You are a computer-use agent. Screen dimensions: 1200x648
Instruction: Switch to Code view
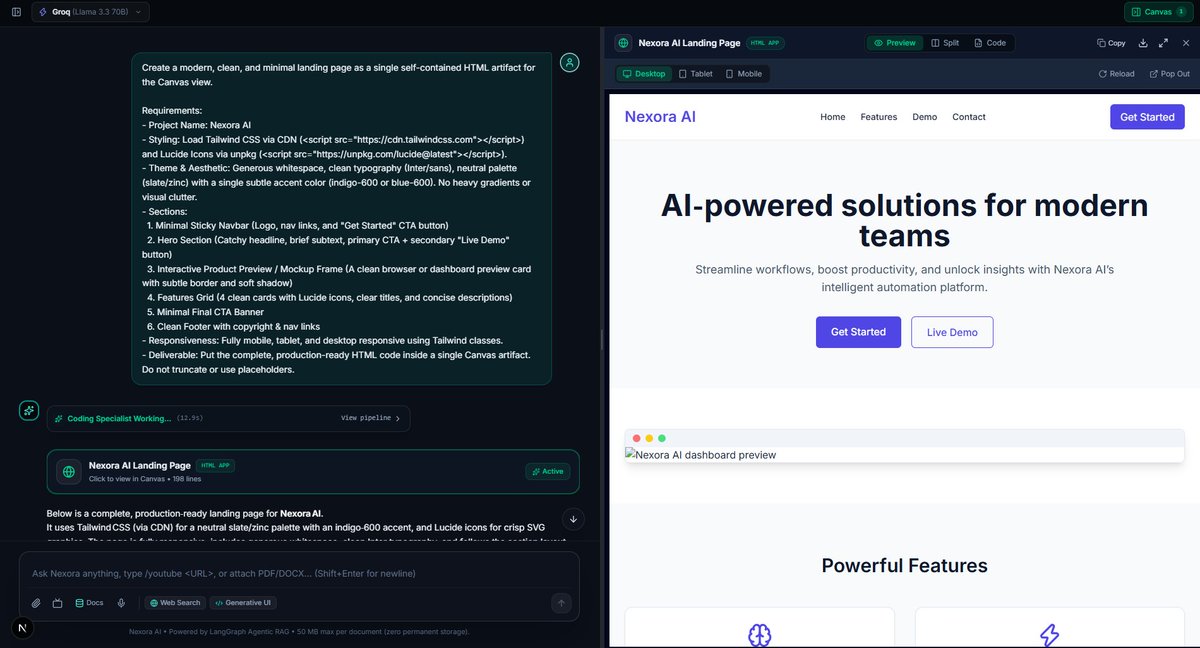[x=989, y=43]
